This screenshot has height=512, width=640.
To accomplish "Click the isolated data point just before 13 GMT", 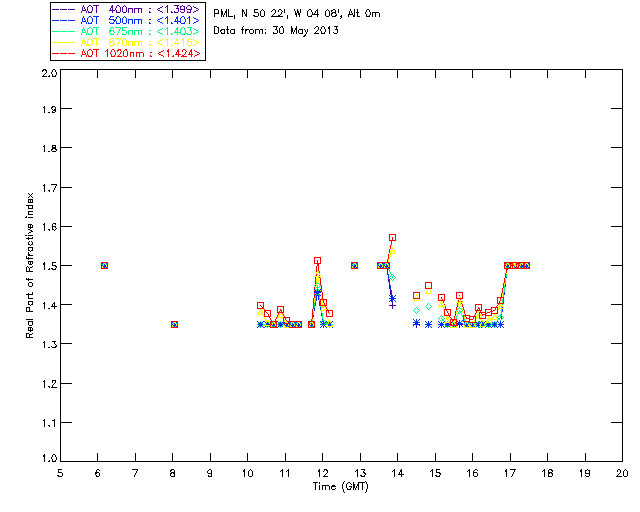I will point(354,265).
